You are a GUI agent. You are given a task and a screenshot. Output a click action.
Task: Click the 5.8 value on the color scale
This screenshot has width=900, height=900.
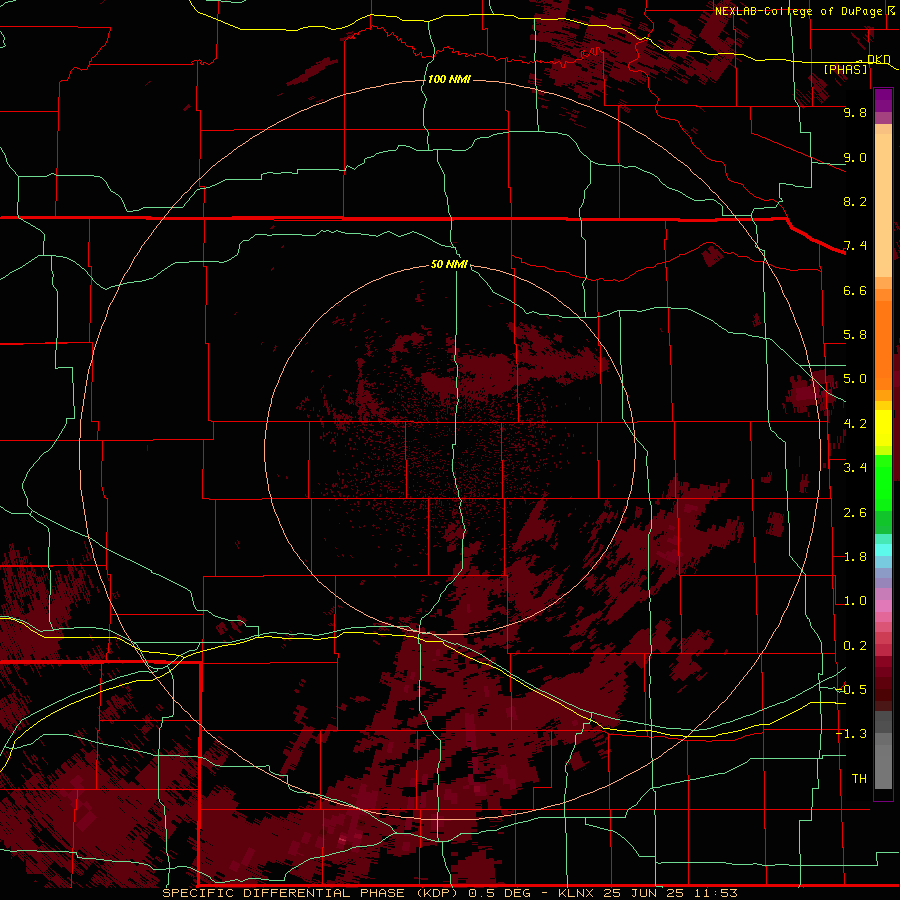click(x=855, y=335)
